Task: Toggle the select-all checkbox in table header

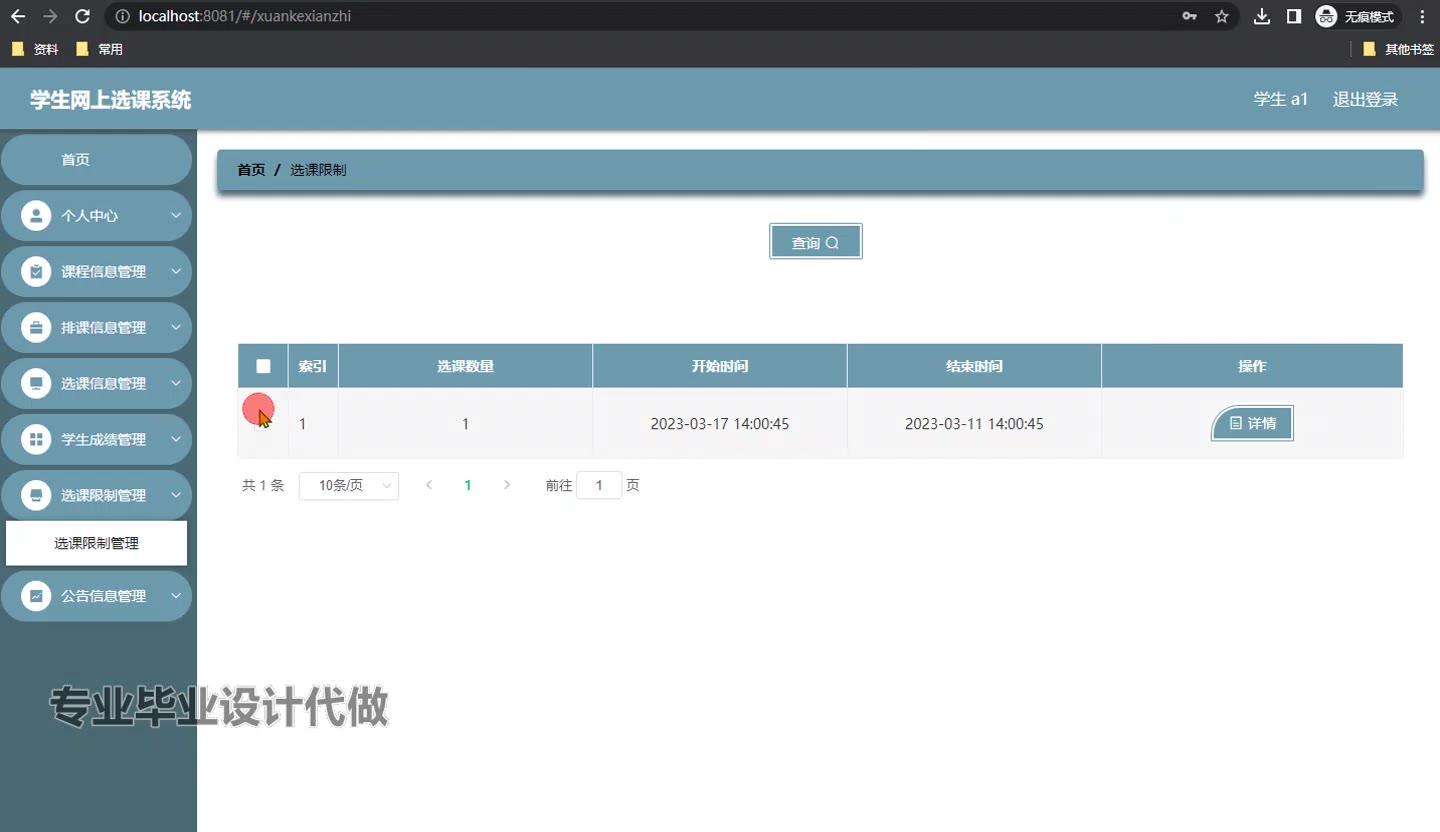Action: [263, 366]
